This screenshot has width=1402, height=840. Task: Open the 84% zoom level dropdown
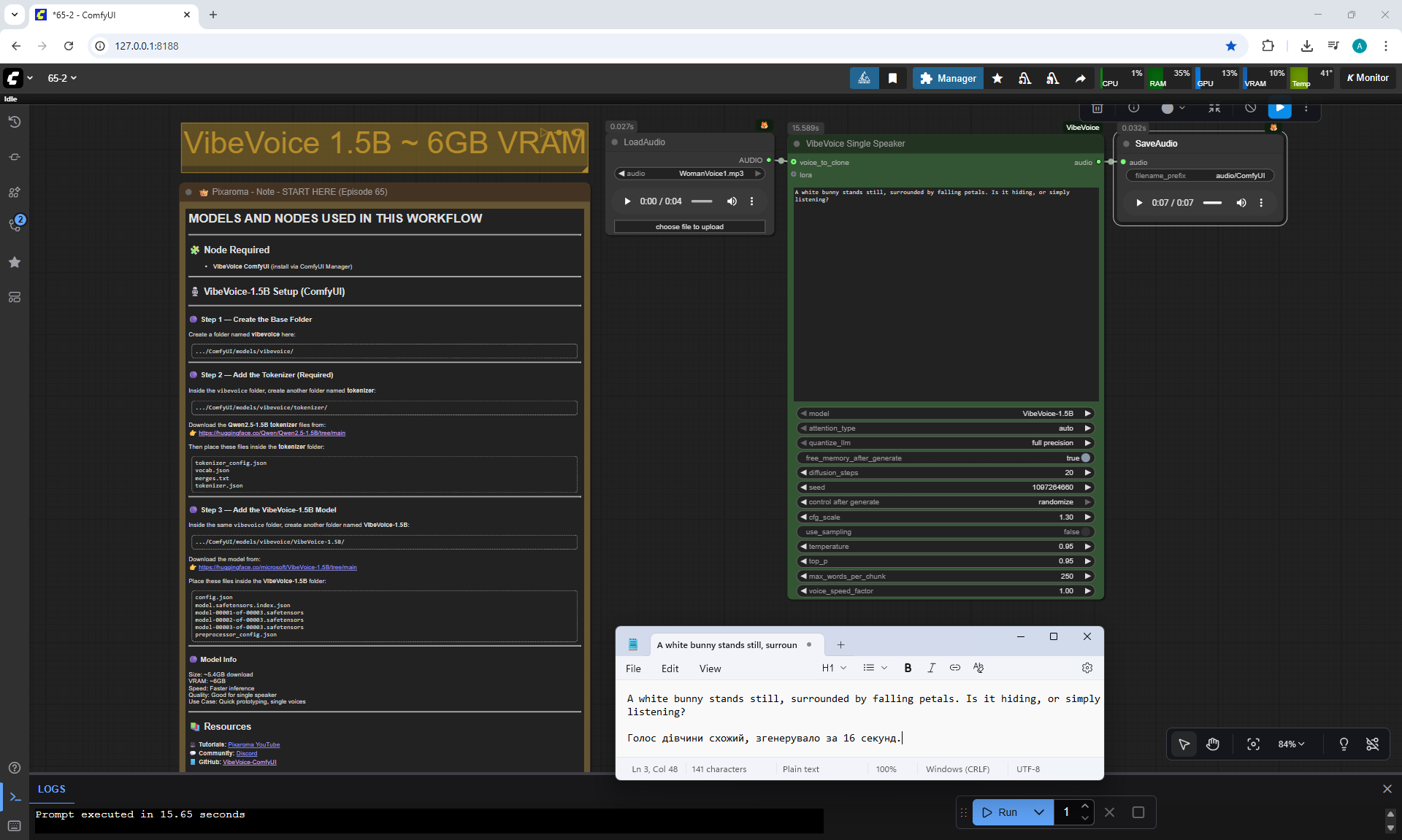[1290, 744]
